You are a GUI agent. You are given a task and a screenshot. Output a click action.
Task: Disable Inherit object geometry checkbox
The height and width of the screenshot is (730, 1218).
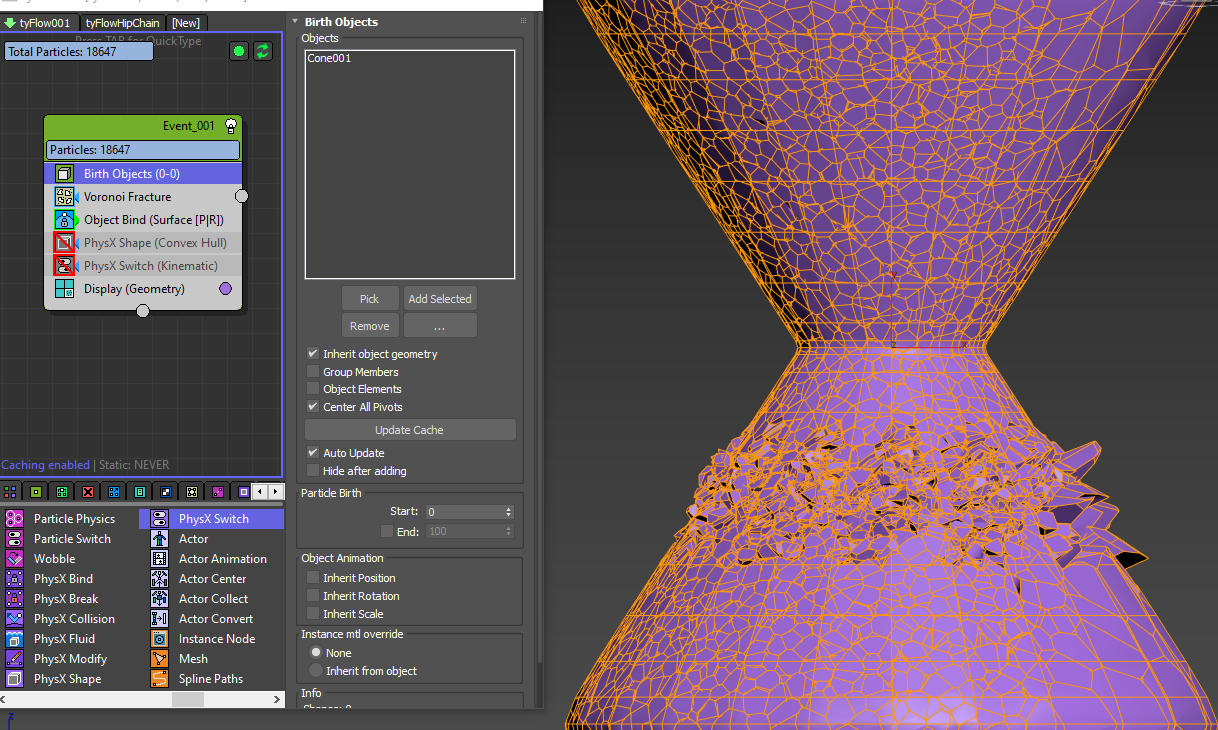click(314, 354)
